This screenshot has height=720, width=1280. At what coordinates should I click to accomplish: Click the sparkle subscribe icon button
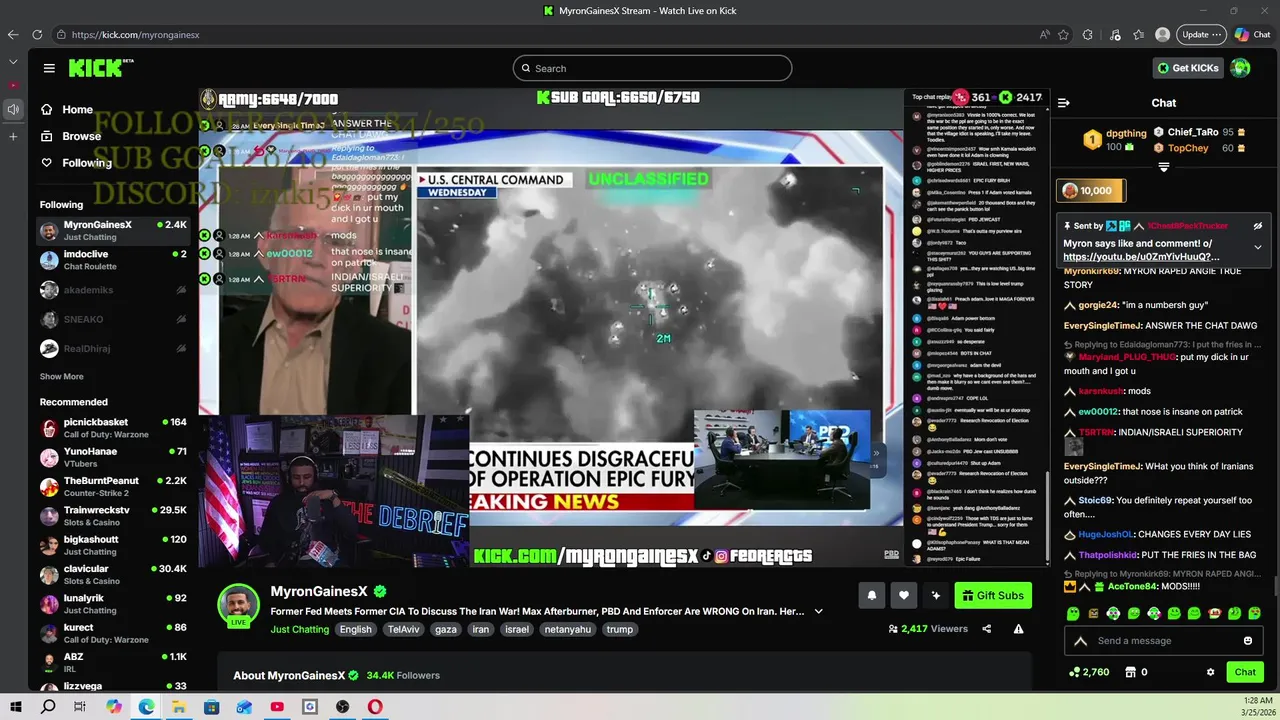[x=936, y=595]
